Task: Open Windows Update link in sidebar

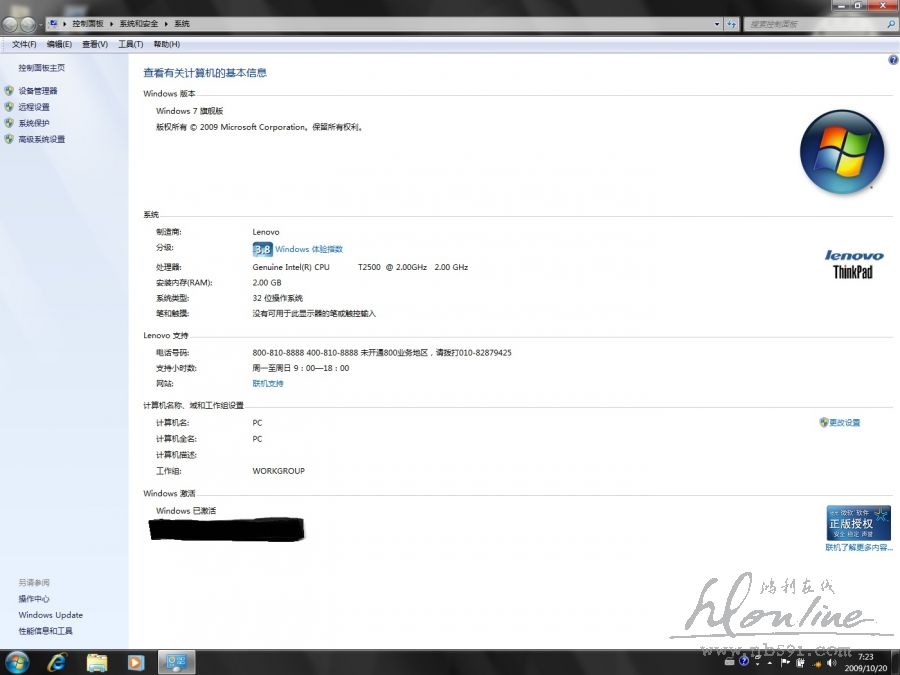Action: [x=51, y=615]
